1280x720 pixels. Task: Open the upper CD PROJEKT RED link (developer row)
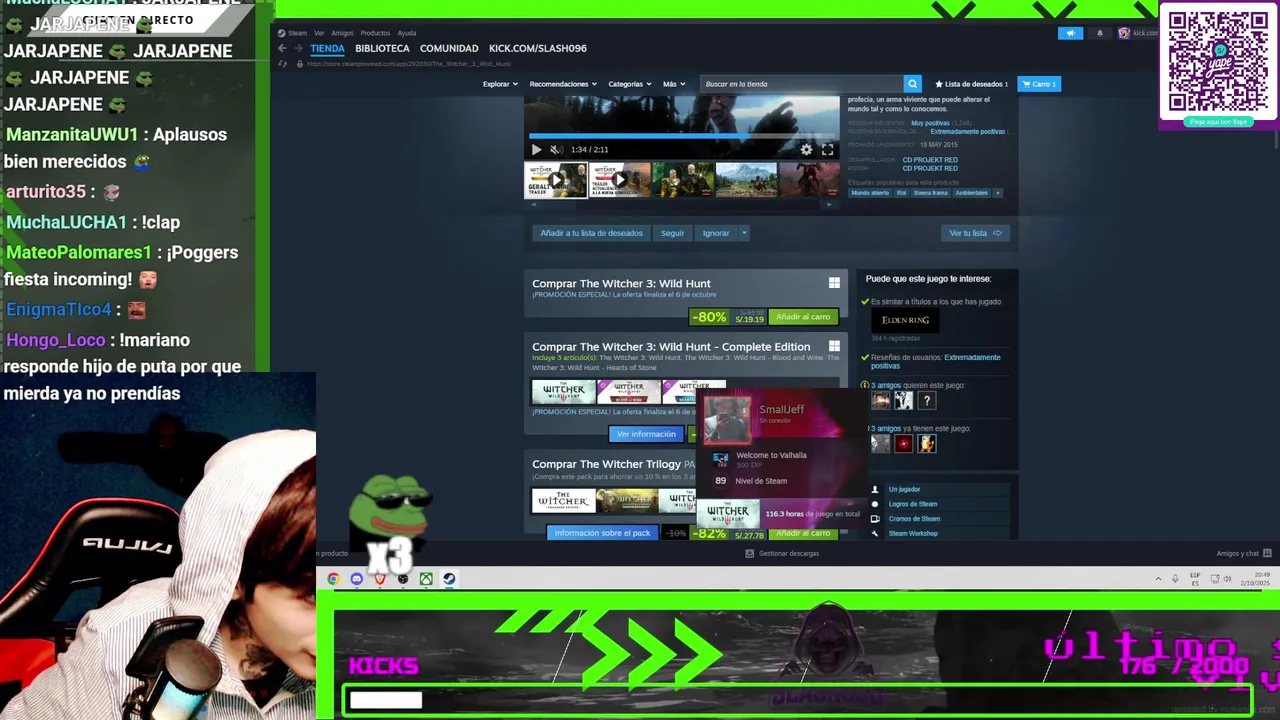[x=930, y=160]
